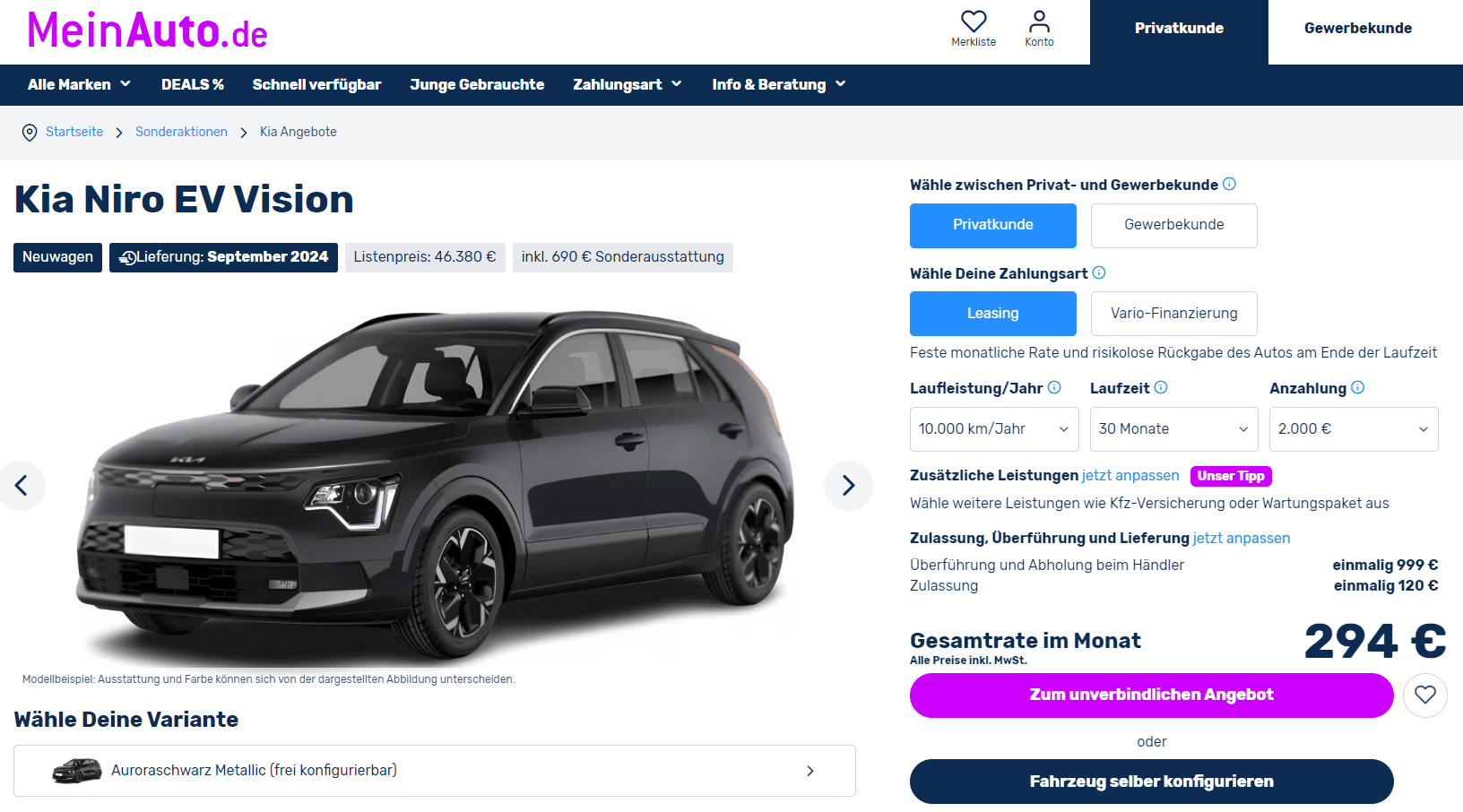The image size is (1463, 812).
Task: Click Zum unverbindlichen Angebot button
Action: [x=1152, y=695]
